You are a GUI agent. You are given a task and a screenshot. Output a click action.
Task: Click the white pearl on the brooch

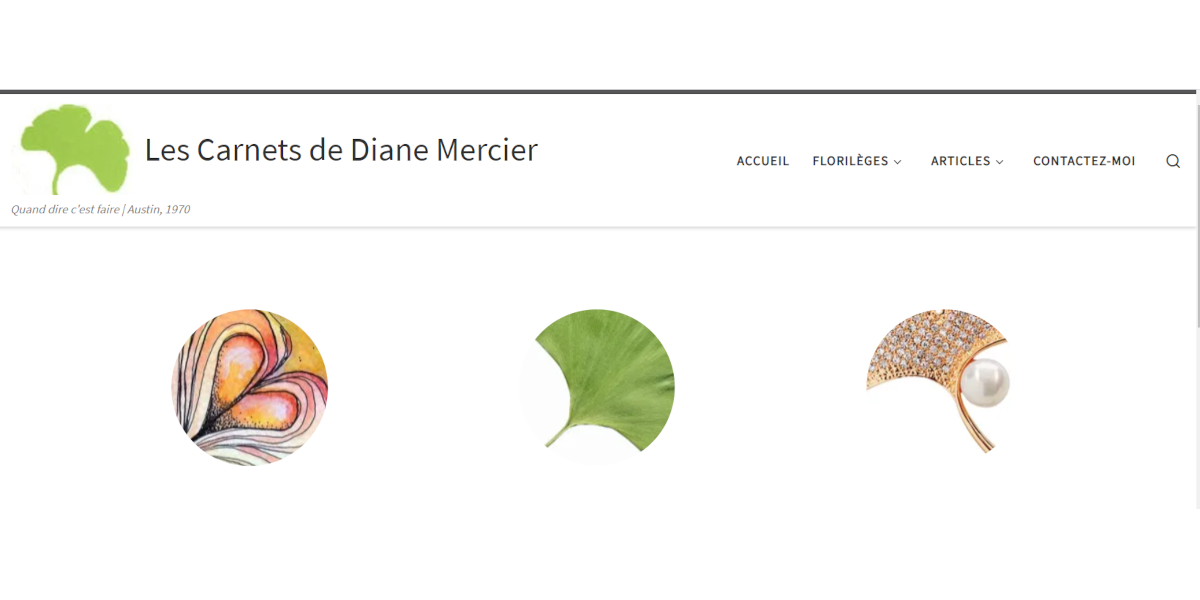(985, 384)
